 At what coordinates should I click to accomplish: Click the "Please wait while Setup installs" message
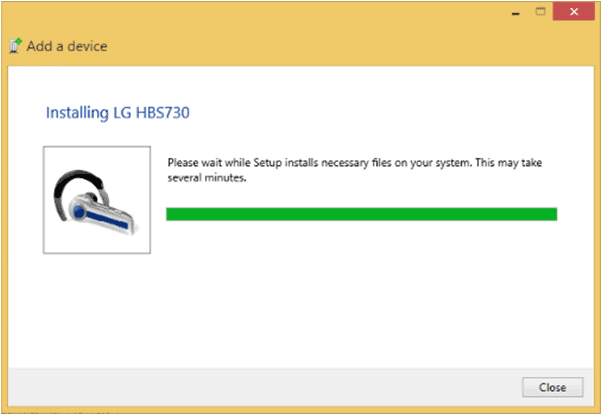point(355,170)
